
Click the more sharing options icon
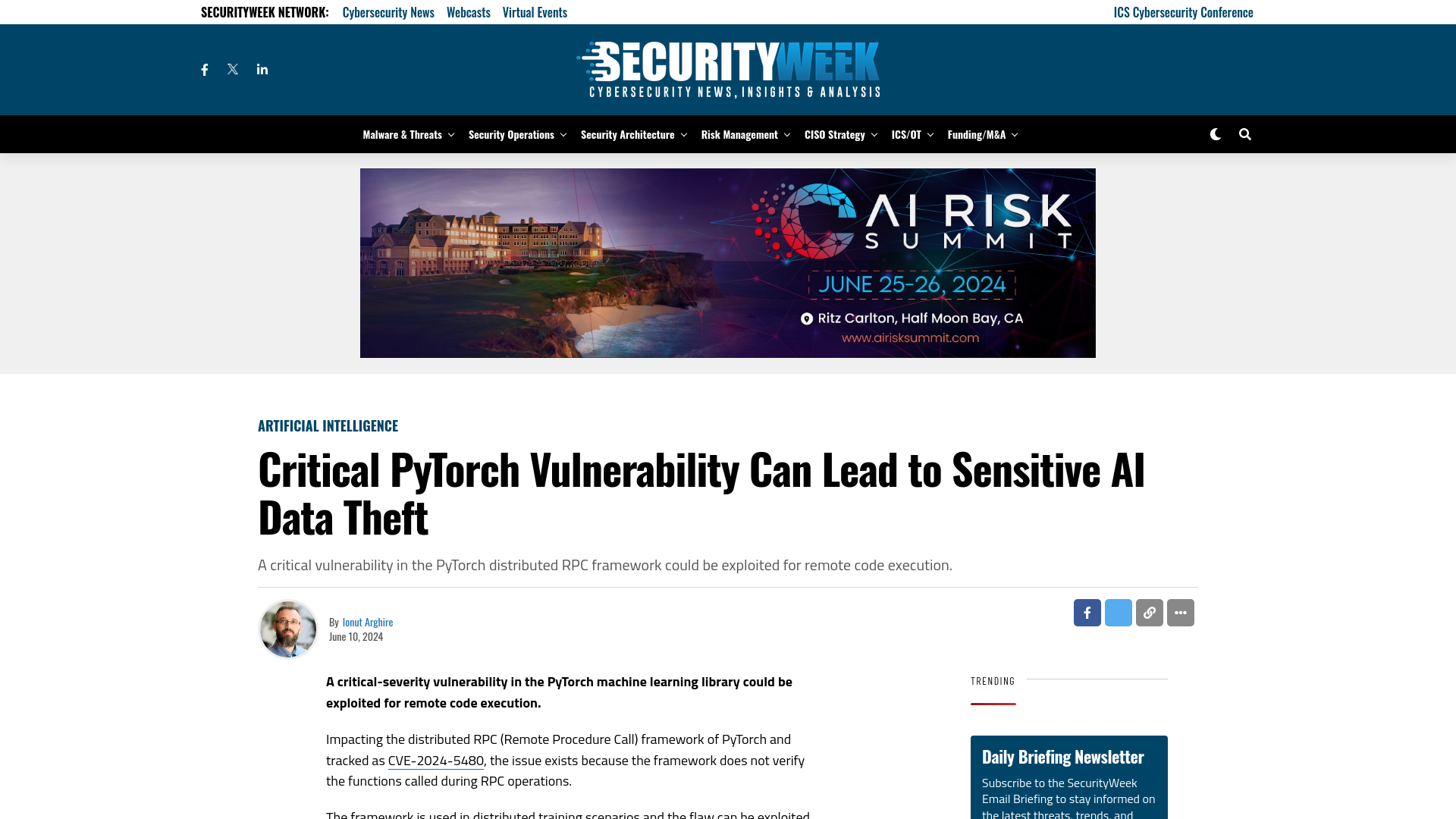pos(1180,612)
